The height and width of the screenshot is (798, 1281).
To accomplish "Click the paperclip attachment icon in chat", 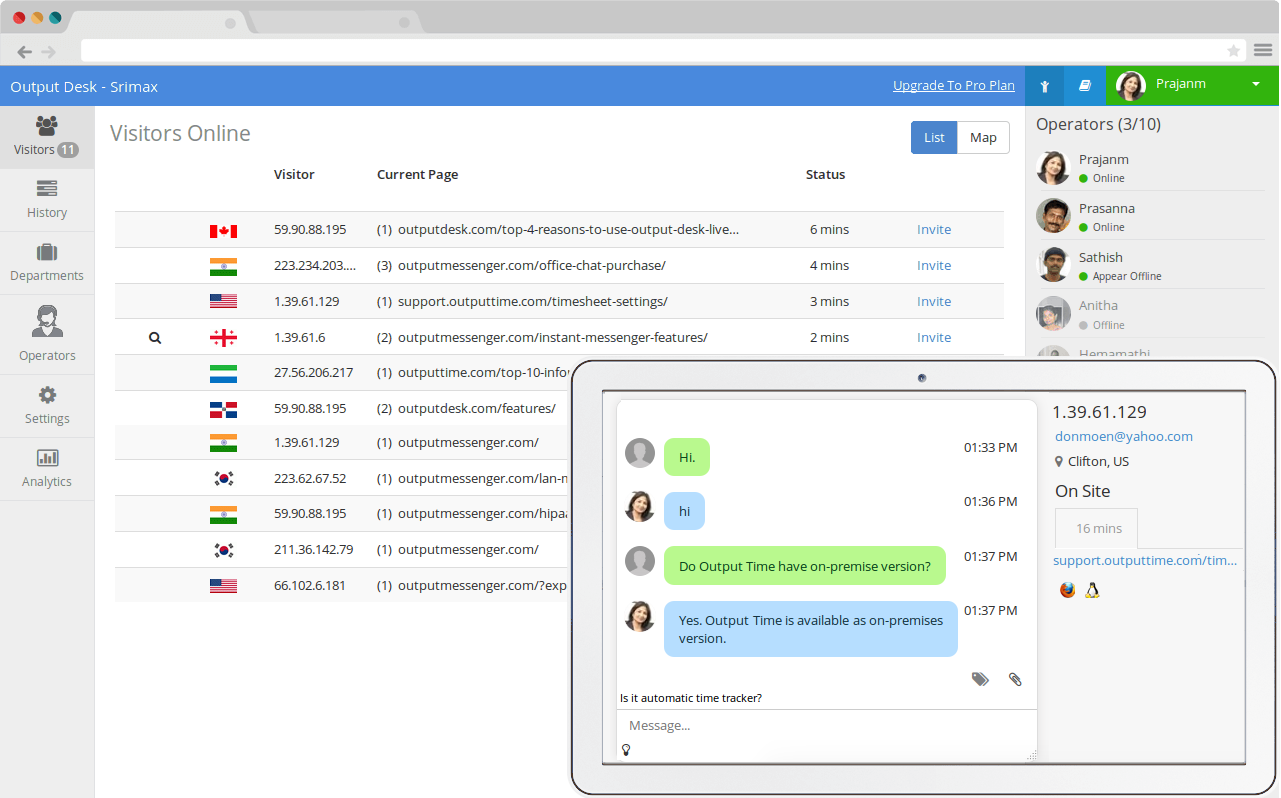I will [x=1015, y=679].
